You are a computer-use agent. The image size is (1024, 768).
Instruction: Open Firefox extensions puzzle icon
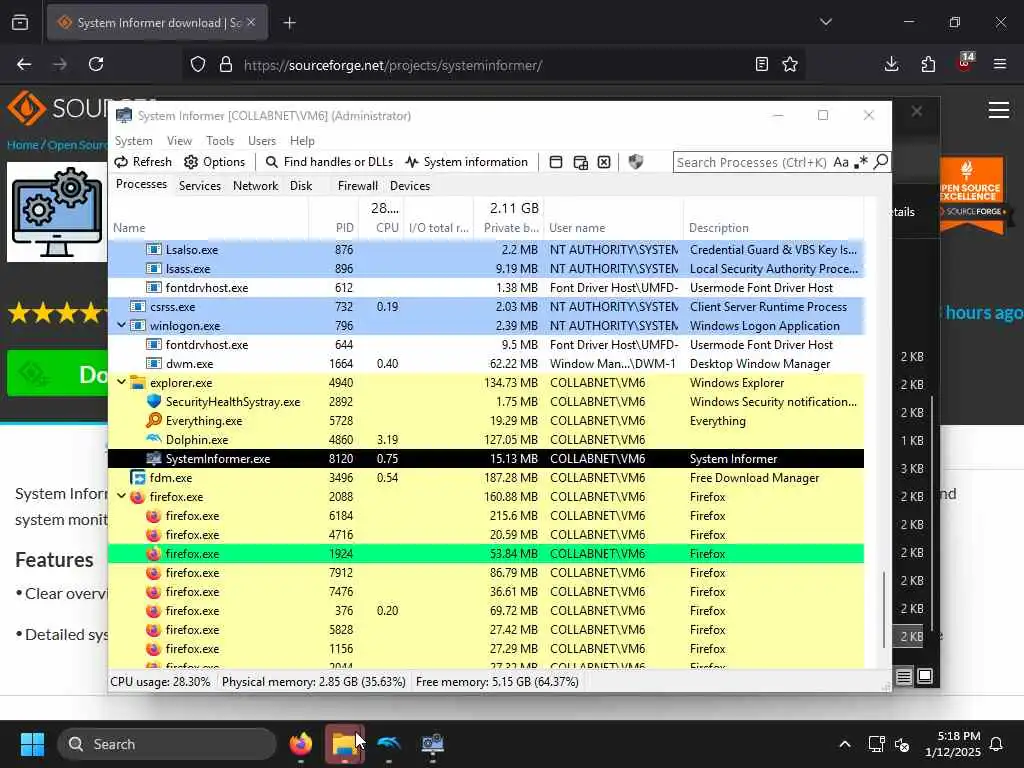pyautogui.click(x=928, y=64)
